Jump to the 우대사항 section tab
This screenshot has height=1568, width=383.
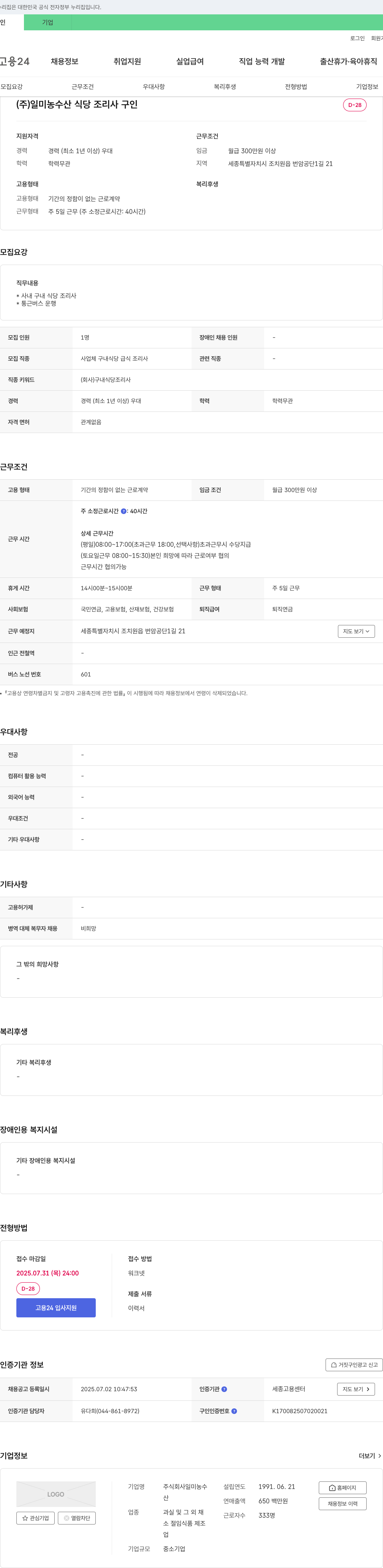pyautogui.click(x=154, y=87)
